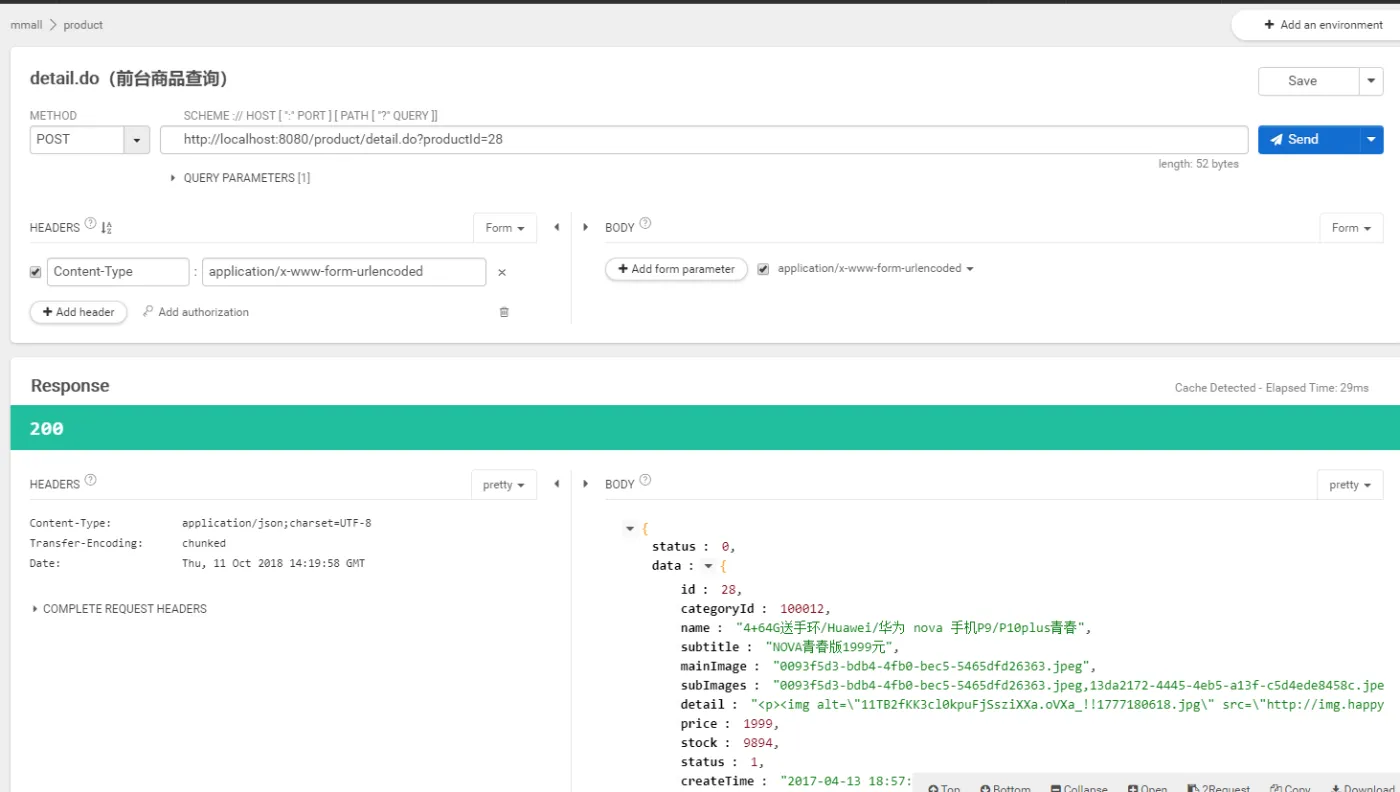Expand COMPLETE REQUEST HEADERS section
Image resolution: width=1400 pixels, height=792 pixels.
coord(119,609)
